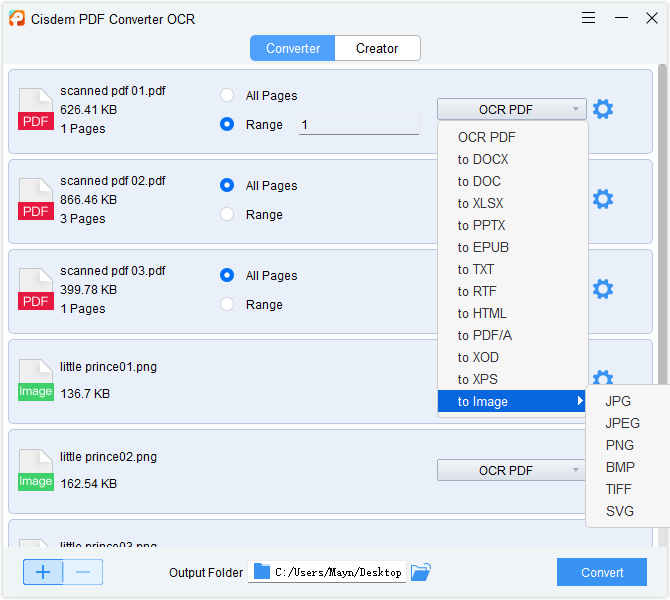
Task: Click the 162.54 KB file size text
Action: pyautogui.click(x=88, y=483)
